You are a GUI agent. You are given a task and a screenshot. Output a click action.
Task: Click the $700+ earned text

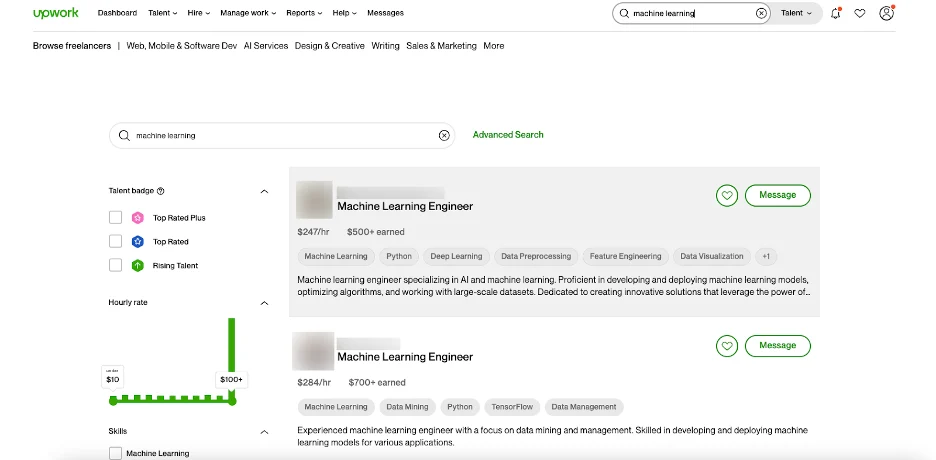377,382
